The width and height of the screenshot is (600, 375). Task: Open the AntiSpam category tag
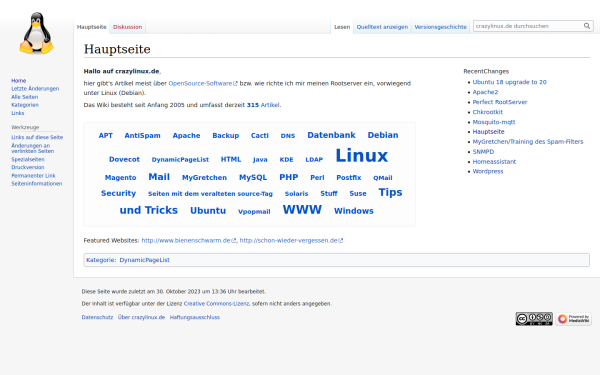coord(142,135)
